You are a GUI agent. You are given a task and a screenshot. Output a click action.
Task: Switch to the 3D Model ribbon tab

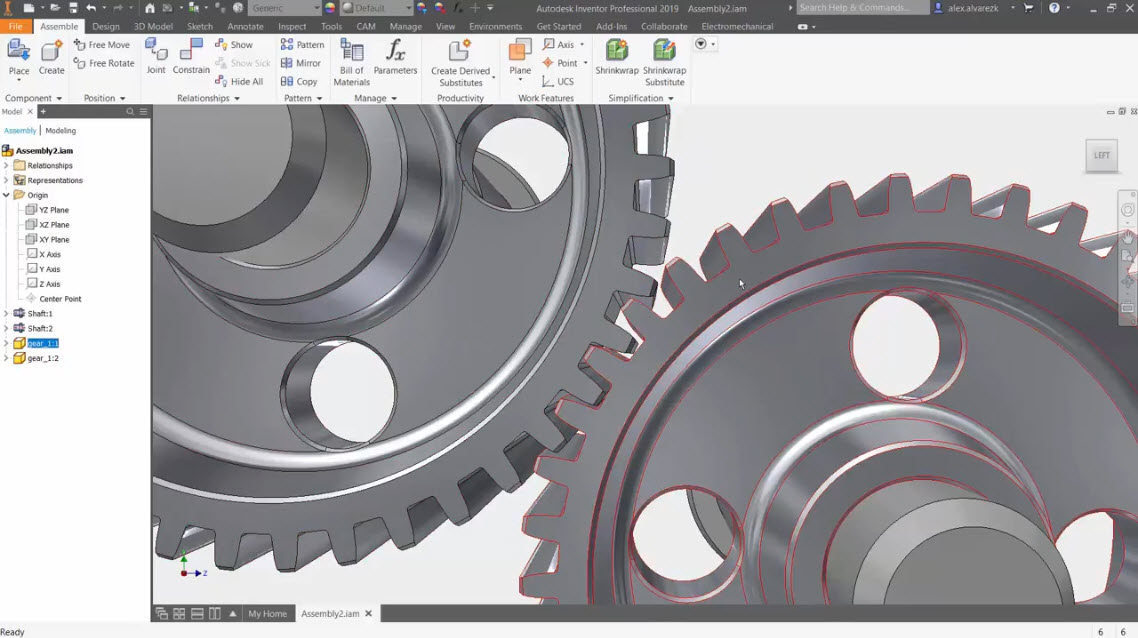click(x=152, y=26)
